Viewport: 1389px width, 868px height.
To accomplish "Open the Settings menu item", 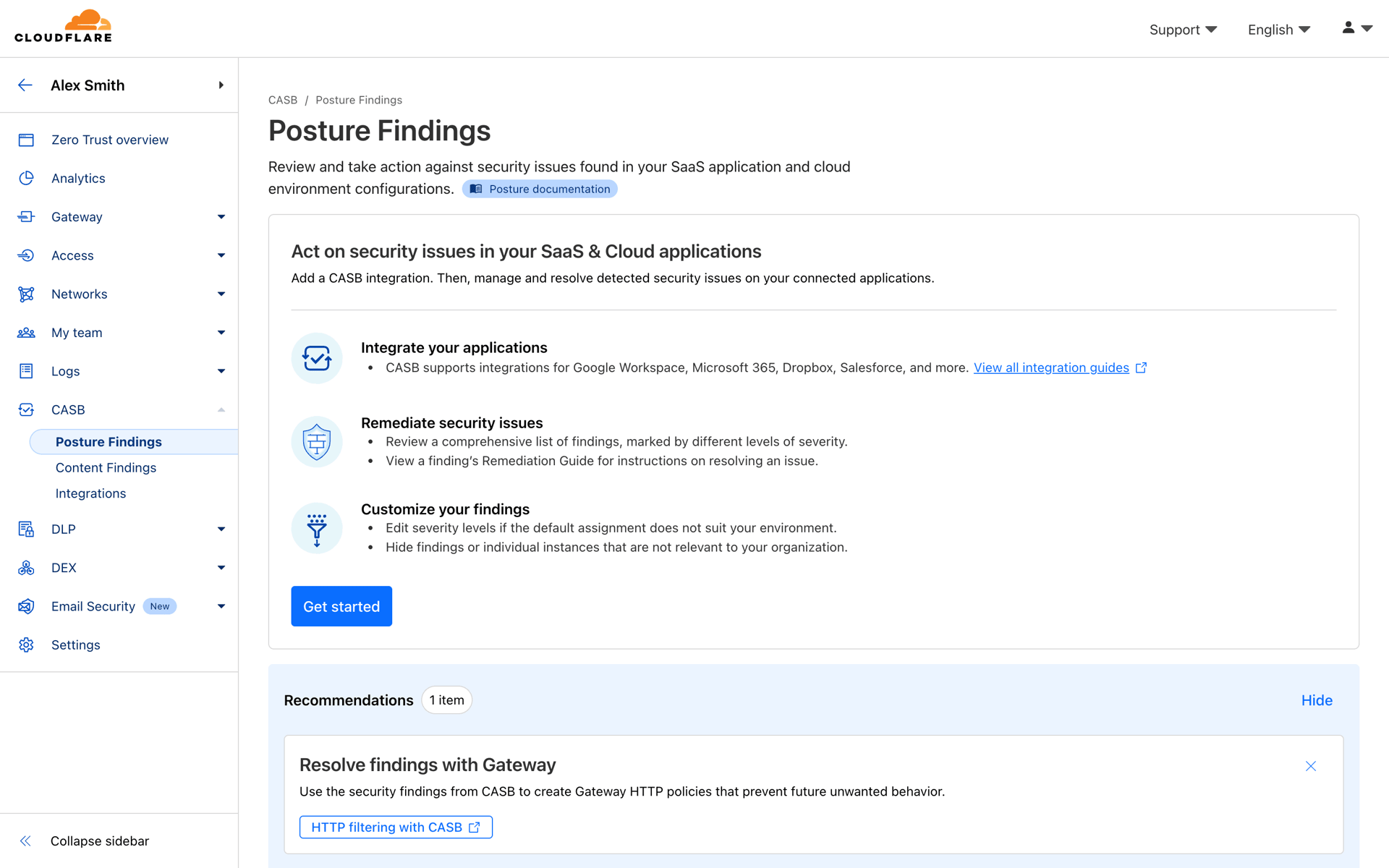I will click(76, 644).
